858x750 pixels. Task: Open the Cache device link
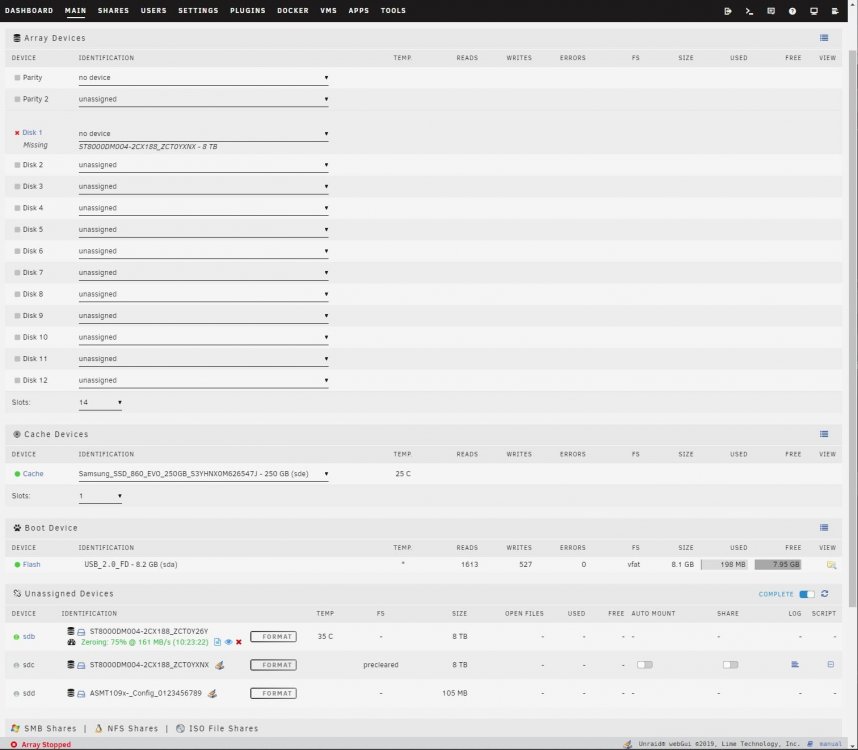pos(33,474)
